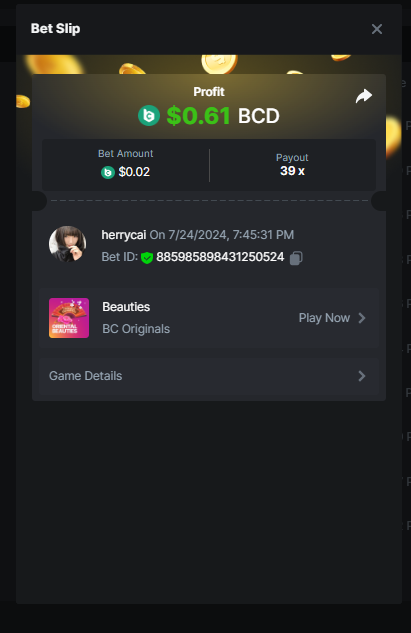Click the $0.02 bet amount value
This screenshot has width=411, height=633.
click(134, 172)
